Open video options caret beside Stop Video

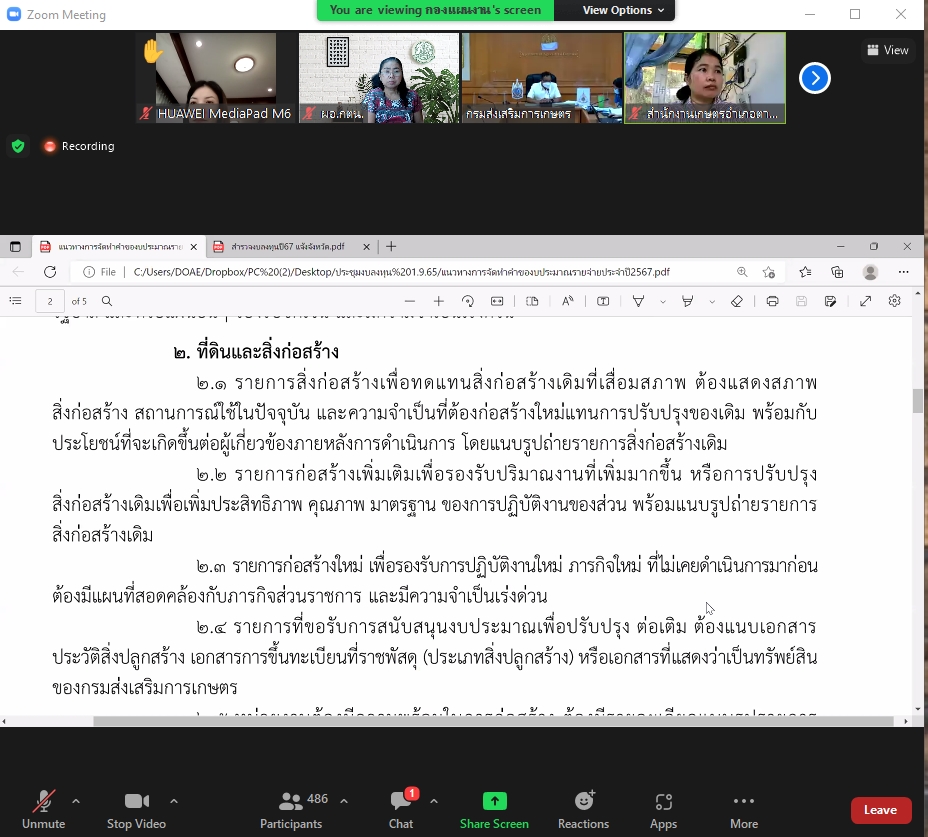pyautogui.click(x=174, y=801)
